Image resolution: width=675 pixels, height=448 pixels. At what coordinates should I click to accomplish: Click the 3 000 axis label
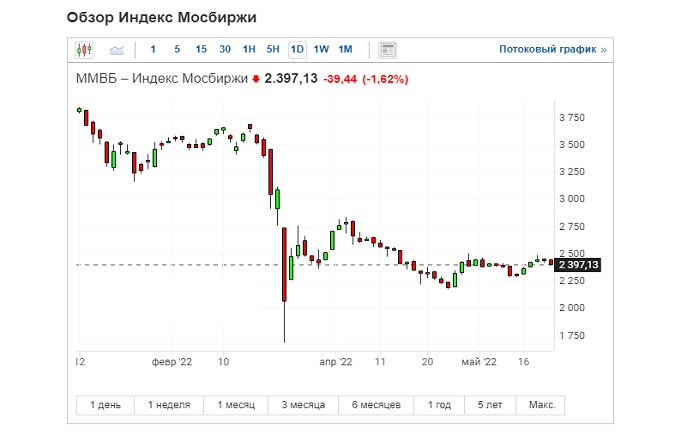(x=572, y=199)
